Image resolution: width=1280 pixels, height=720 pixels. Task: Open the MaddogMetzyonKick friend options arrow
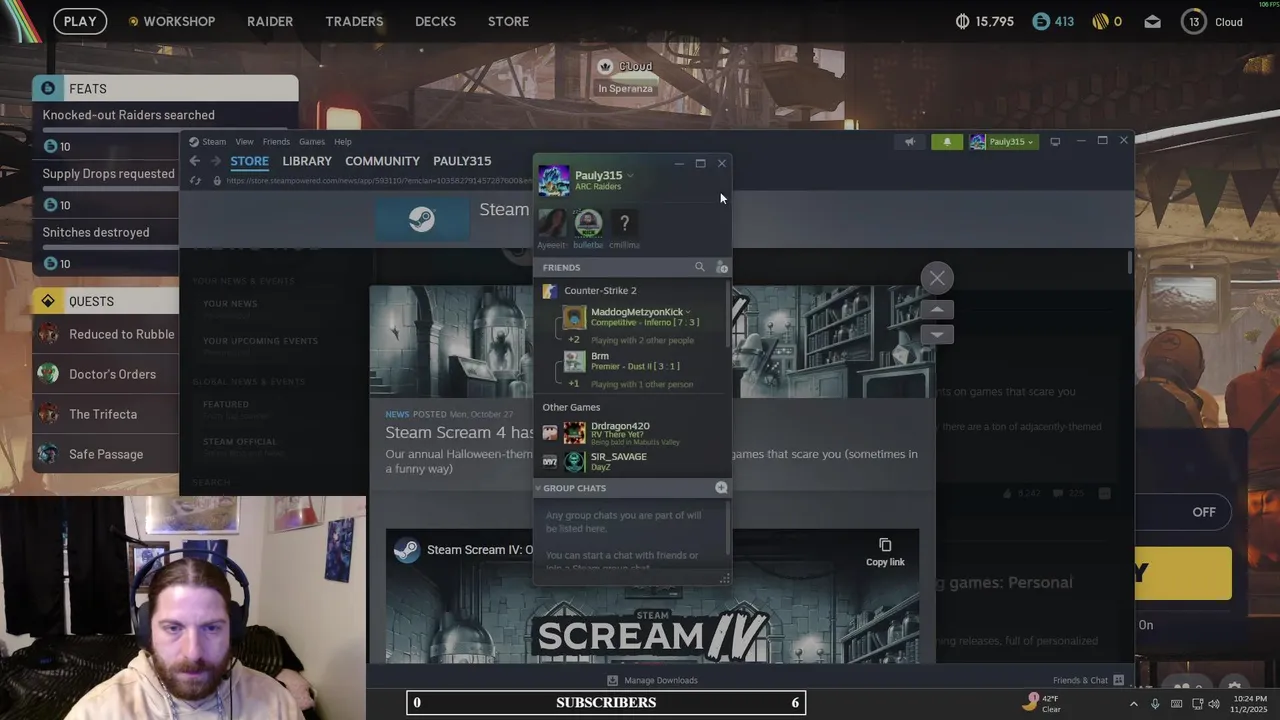[688, 312]
